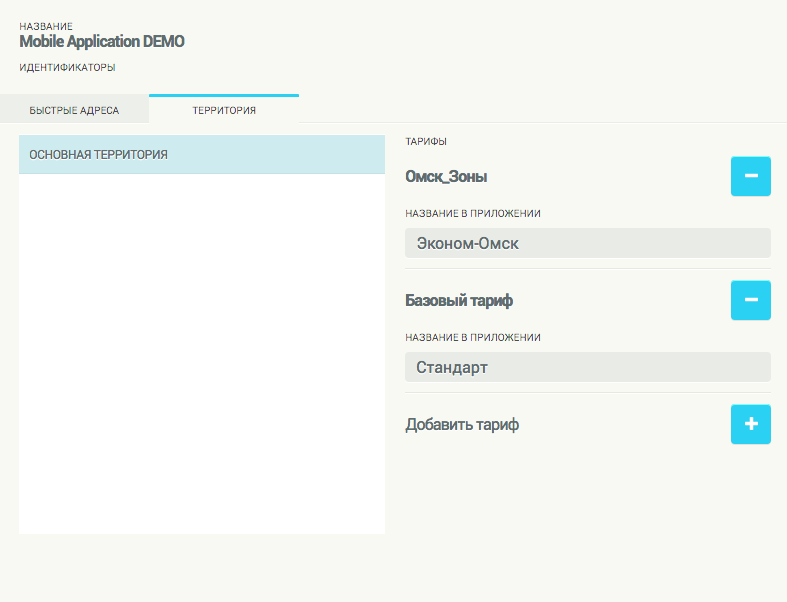Click the blue indicator above Территория tab
The width and height of the screenshot is (787, 602).
pos(224,96)
